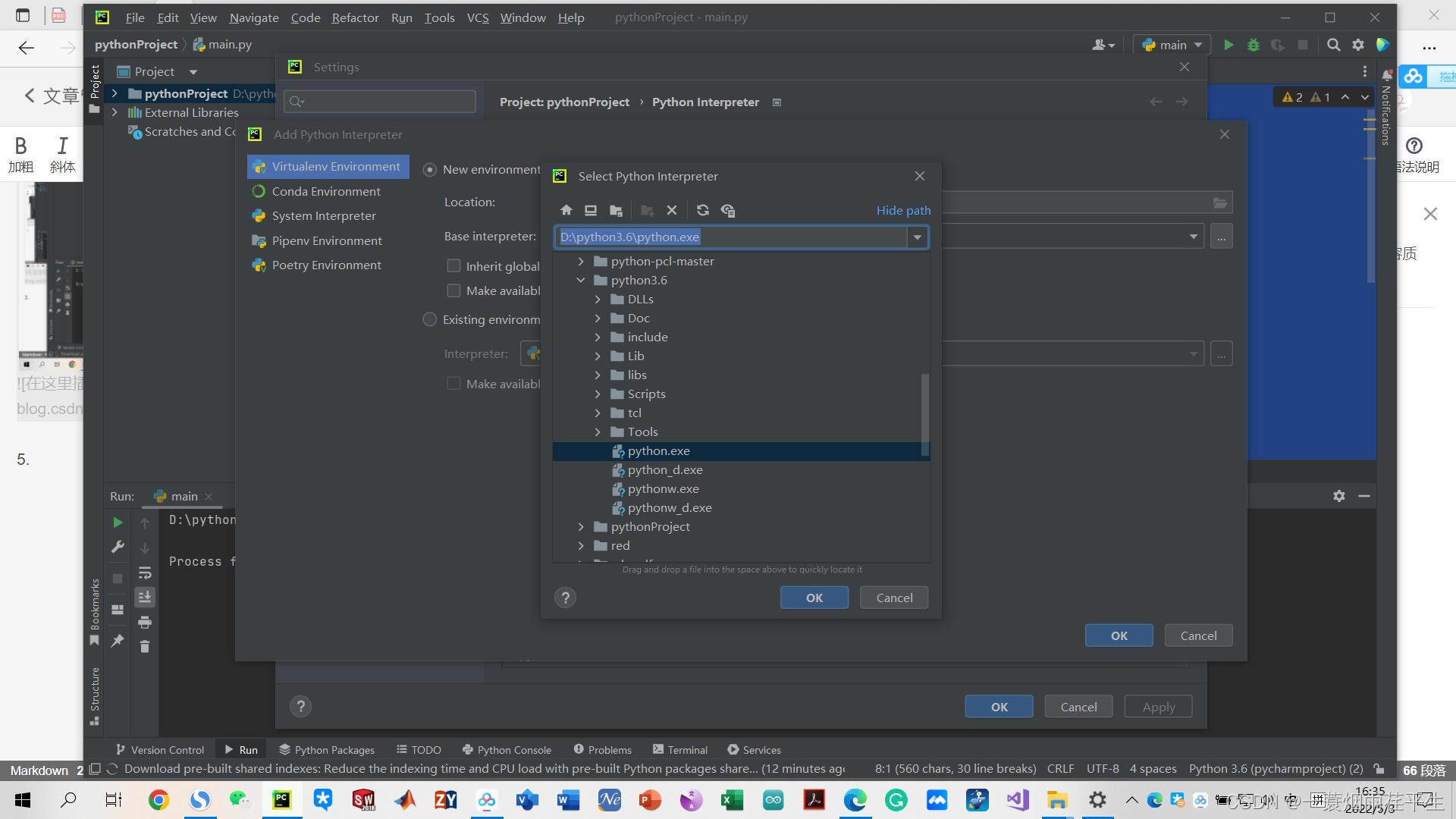Click the interpreter path input field
The width and height of the screenshot is (1456, 819).
click(732, 237)
